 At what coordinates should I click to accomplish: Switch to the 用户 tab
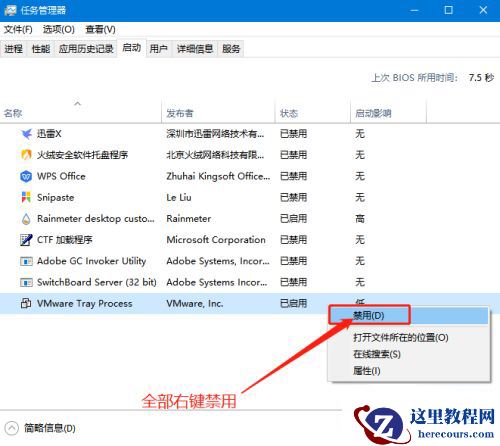coord(159,49)
